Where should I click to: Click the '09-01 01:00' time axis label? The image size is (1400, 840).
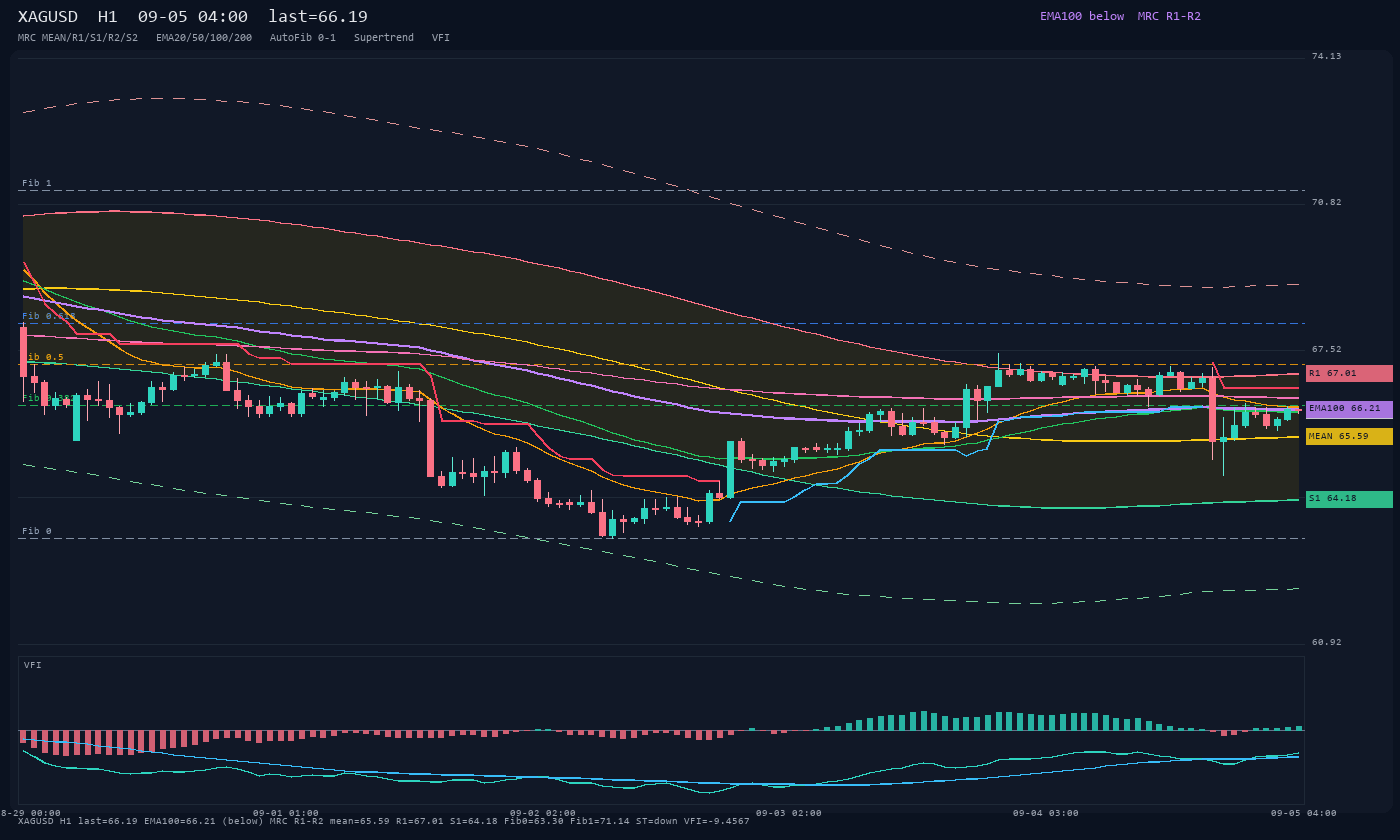click(286, 813)
